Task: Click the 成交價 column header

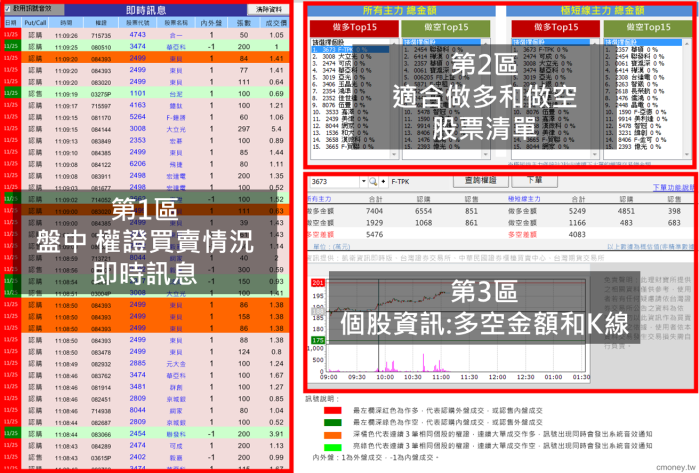Action: coord(275,23)
